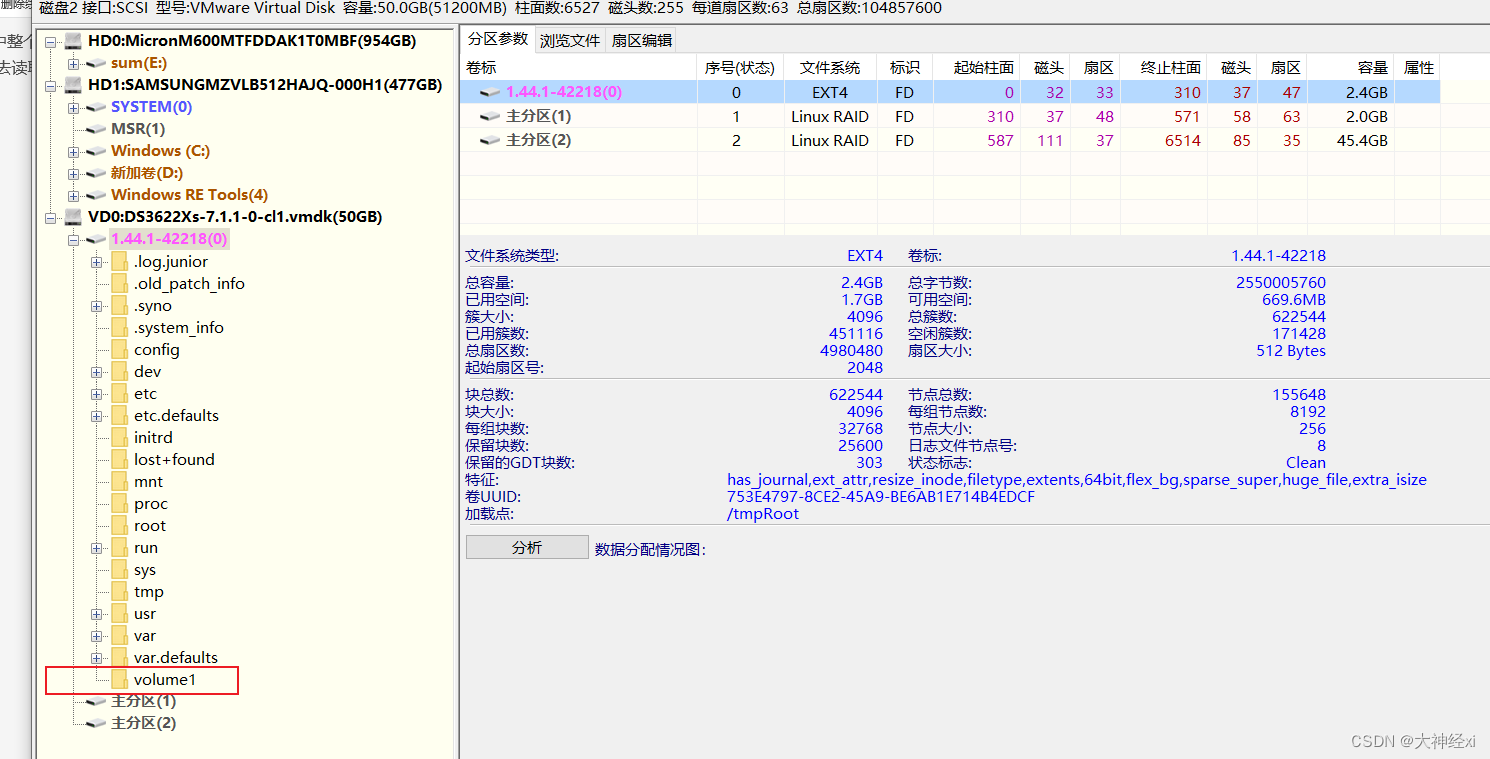
Task: Expand the SYSTEM(0) partition node
Action: 73,108
